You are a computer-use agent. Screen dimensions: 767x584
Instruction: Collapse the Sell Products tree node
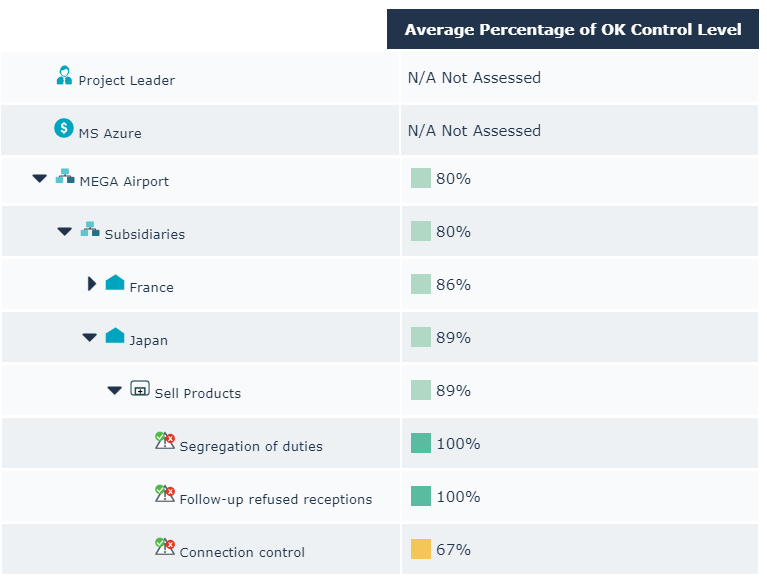pyautogui.click(x=115, y=391)
